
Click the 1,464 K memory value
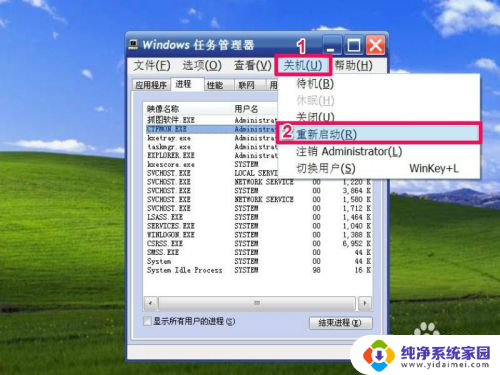coord(357,217)
